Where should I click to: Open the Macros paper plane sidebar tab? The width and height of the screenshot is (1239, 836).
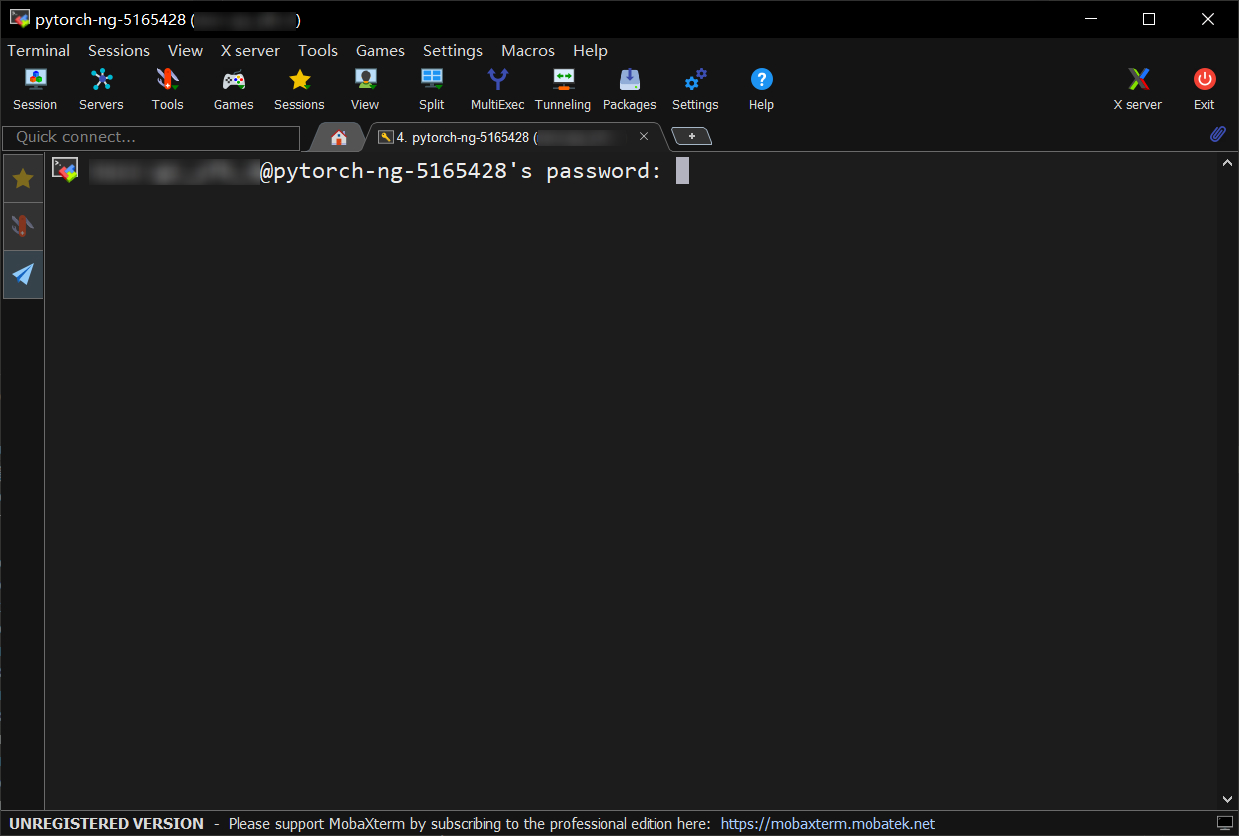23,274
